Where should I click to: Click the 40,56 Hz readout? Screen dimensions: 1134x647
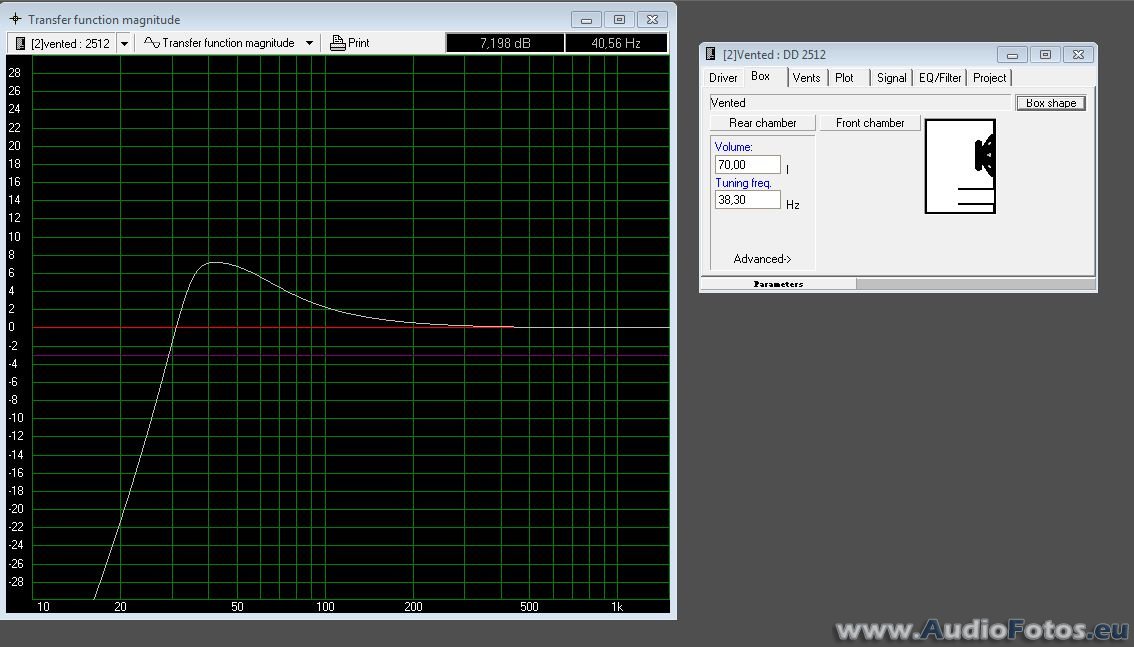click(x=615, y=43)
